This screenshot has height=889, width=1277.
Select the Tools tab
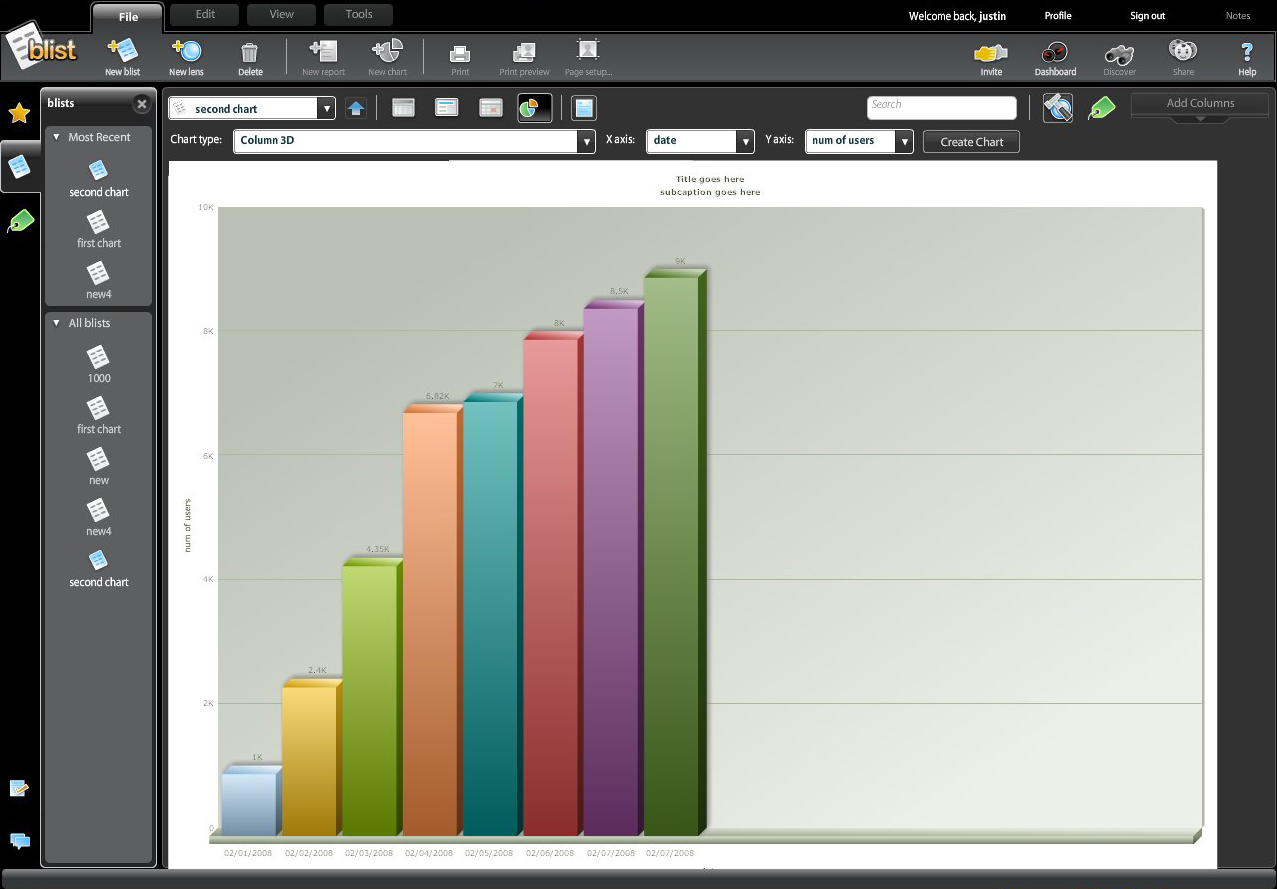tap(359, 15)
